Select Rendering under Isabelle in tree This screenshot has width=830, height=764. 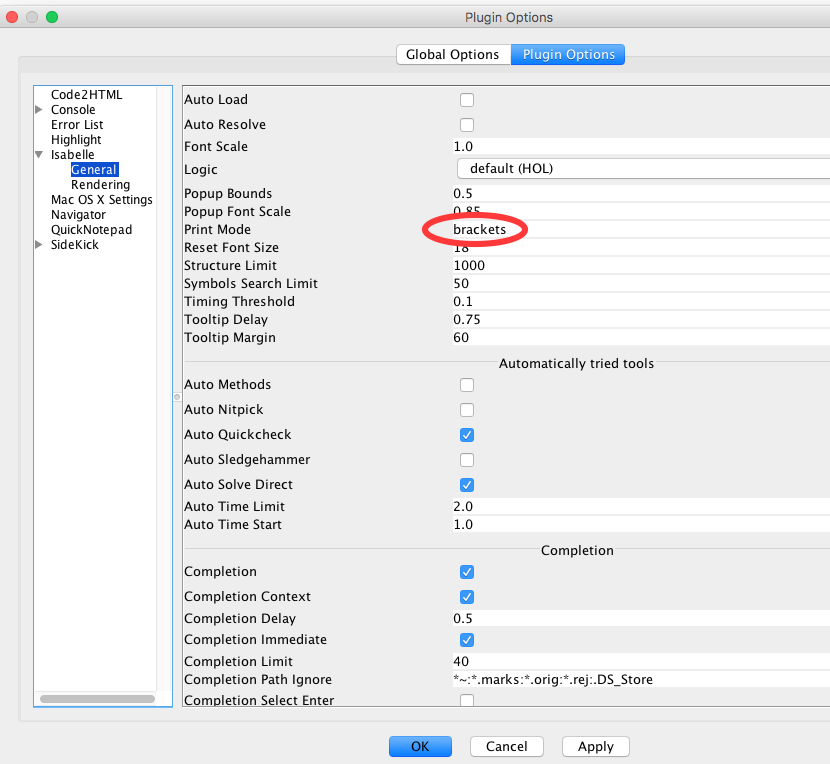click(100, 185)
